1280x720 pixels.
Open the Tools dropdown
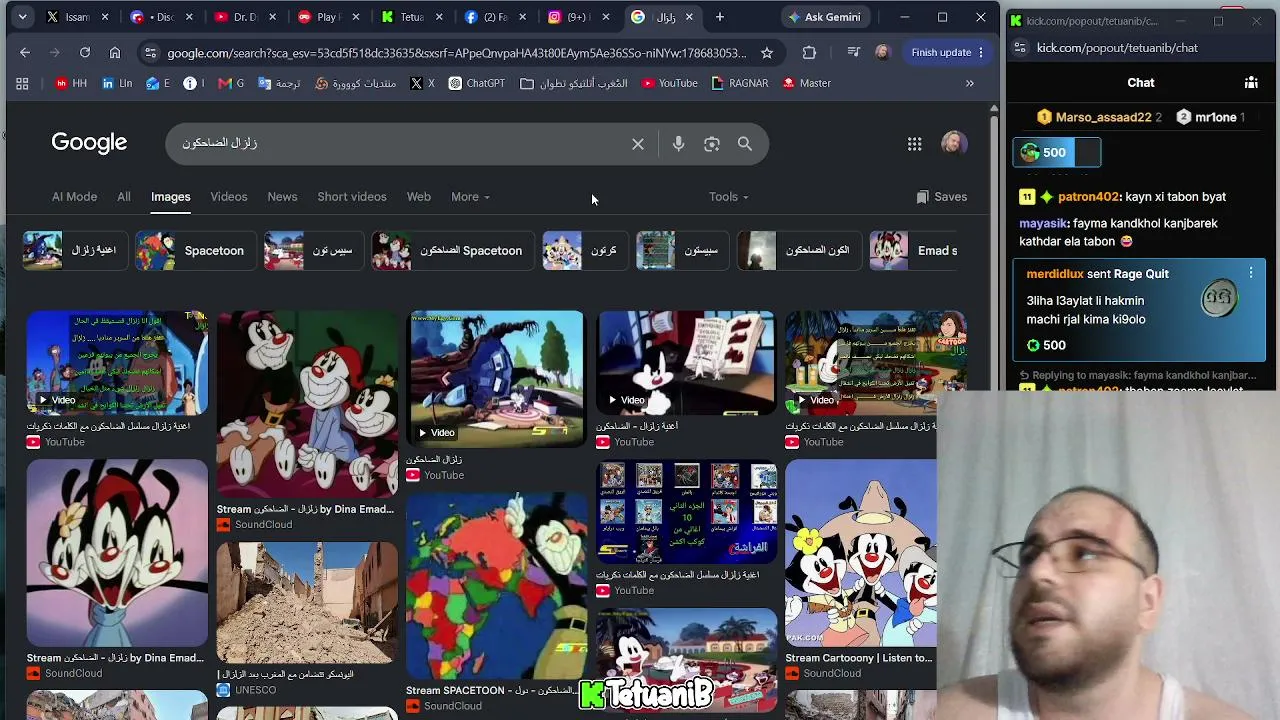[x=728, y=197]
